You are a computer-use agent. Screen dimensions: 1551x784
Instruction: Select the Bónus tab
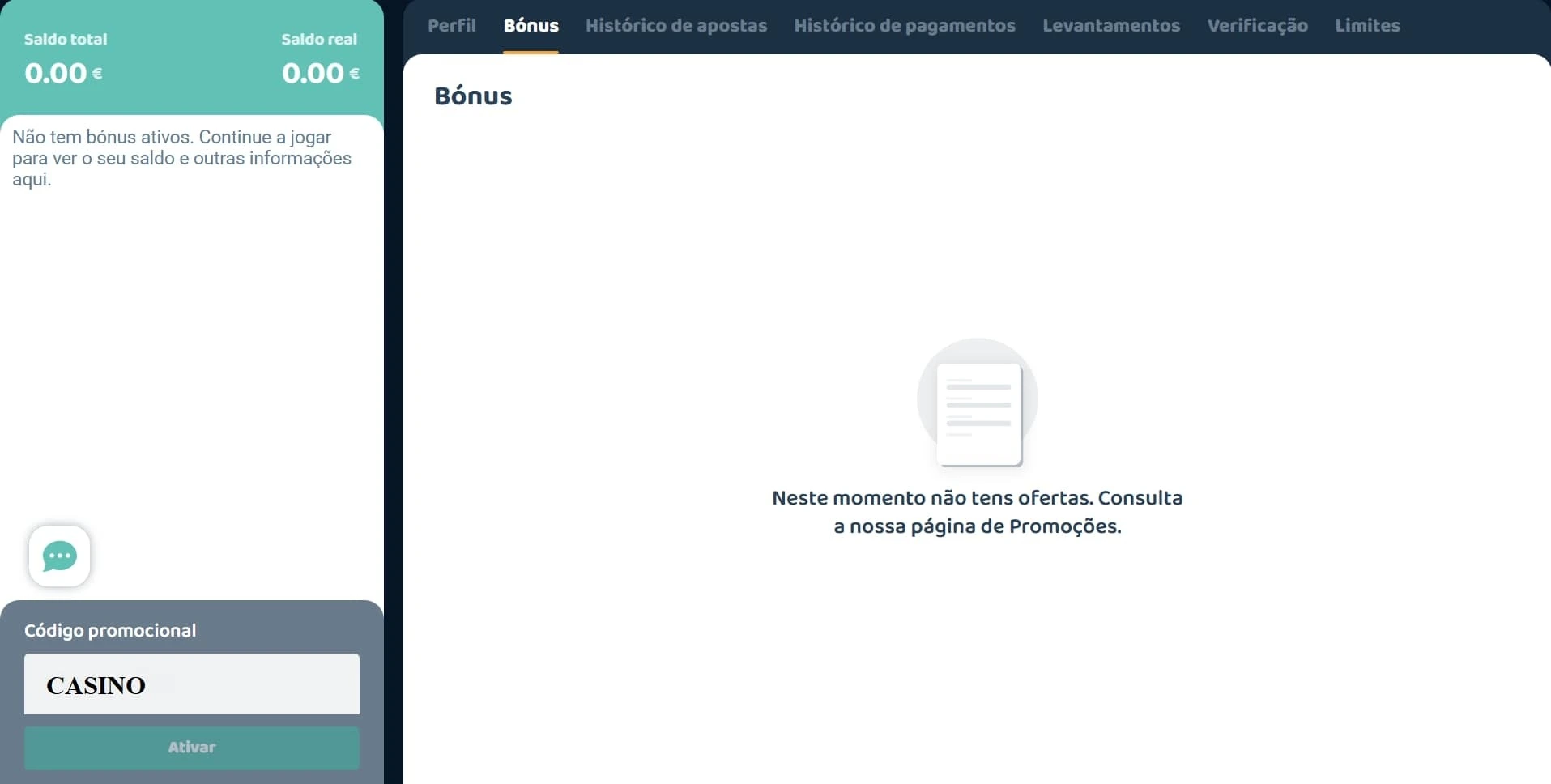click(x=530, y=26)
